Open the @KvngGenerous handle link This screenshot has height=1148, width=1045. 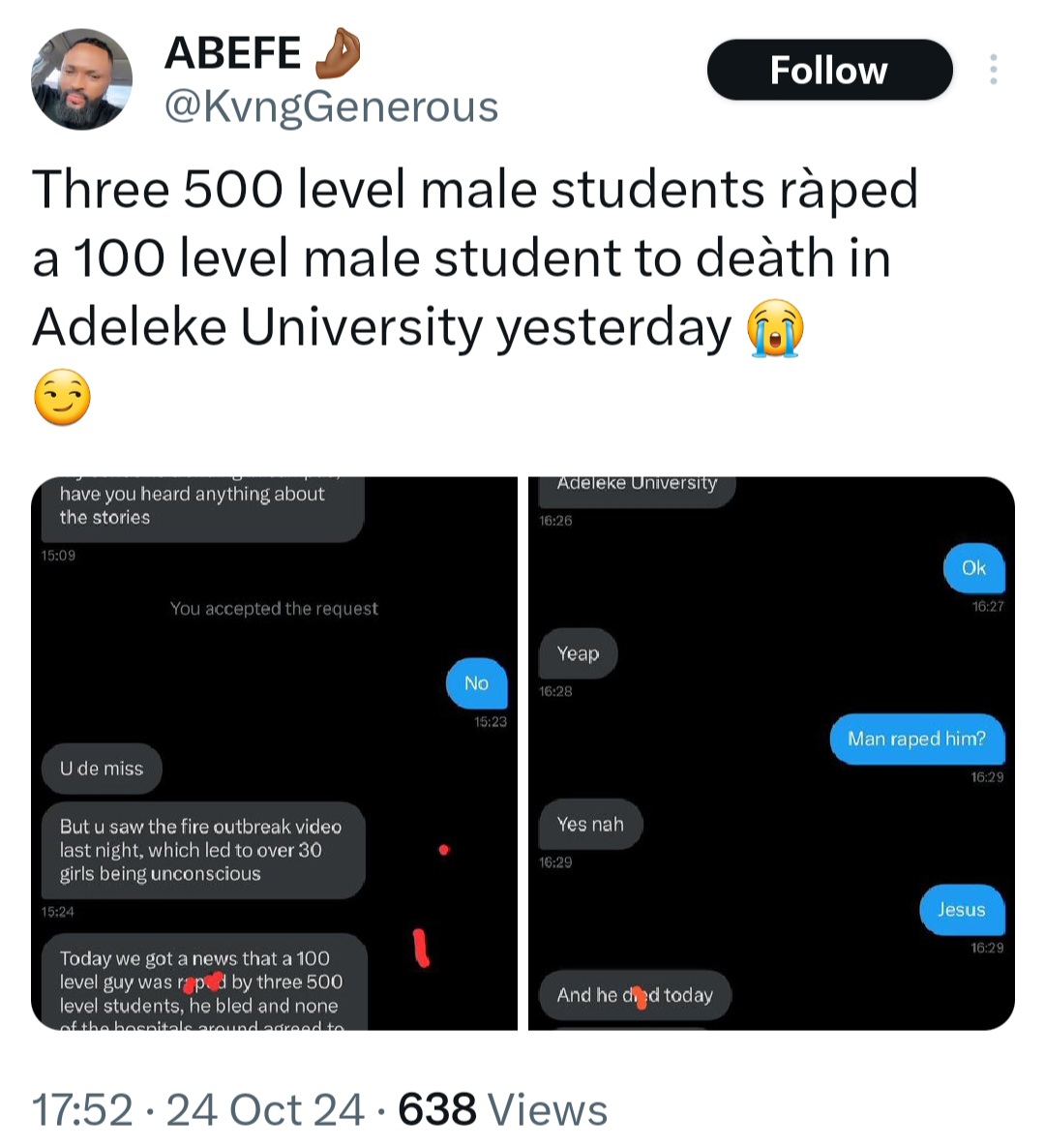(x=332, y=106)
